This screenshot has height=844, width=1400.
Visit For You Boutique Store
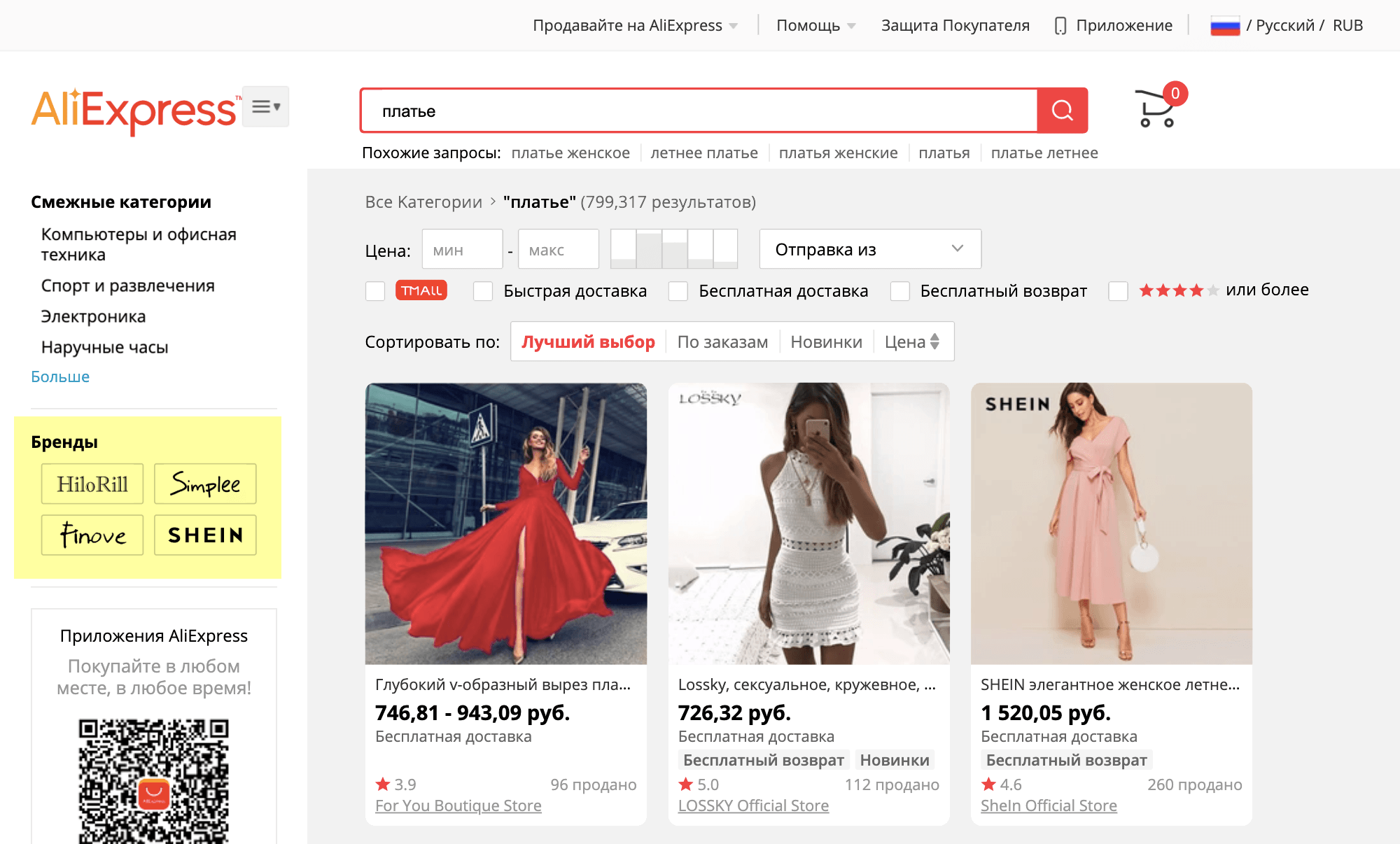(458, 806)
